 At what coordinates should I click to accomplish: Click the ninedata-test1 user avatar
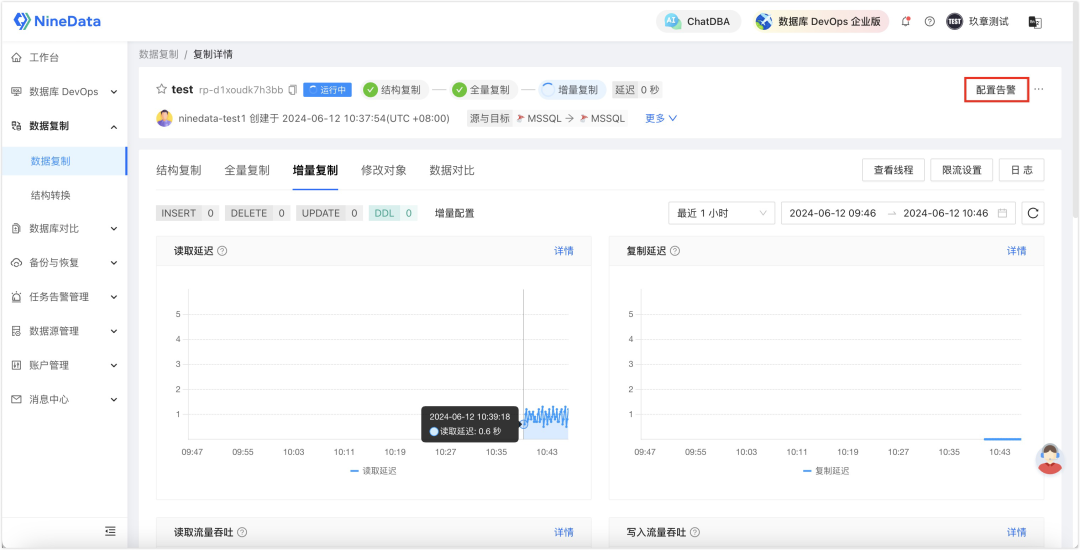[165, 118]
